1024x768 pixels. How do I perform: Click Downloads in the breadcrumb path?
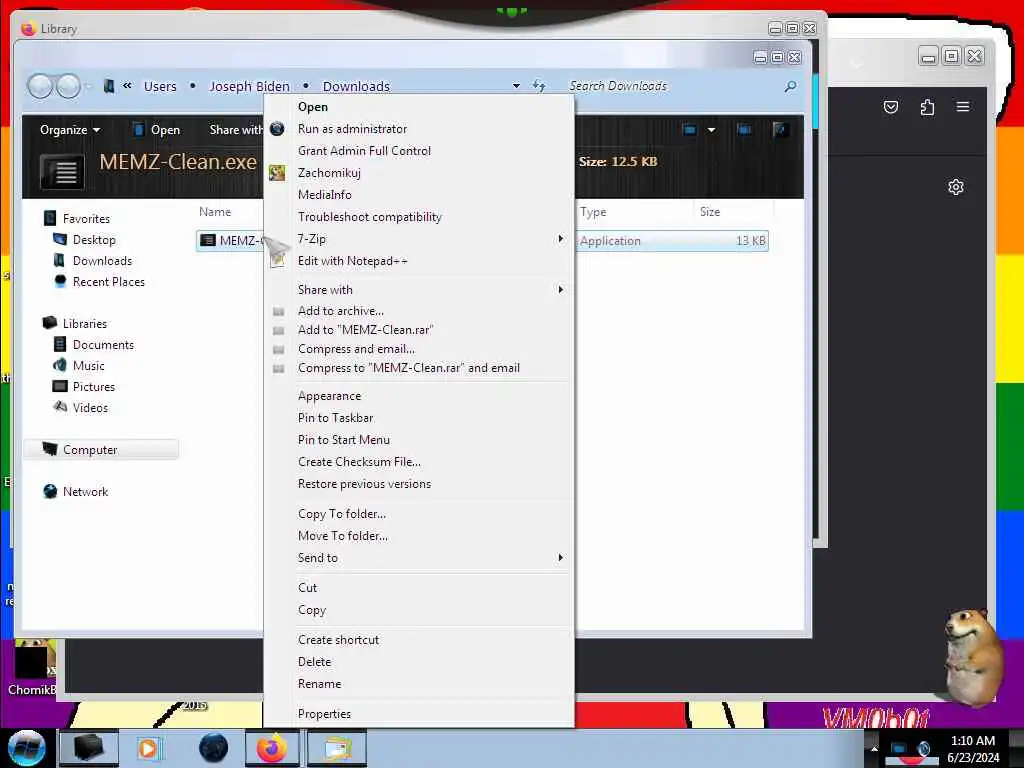click(356, 86)
